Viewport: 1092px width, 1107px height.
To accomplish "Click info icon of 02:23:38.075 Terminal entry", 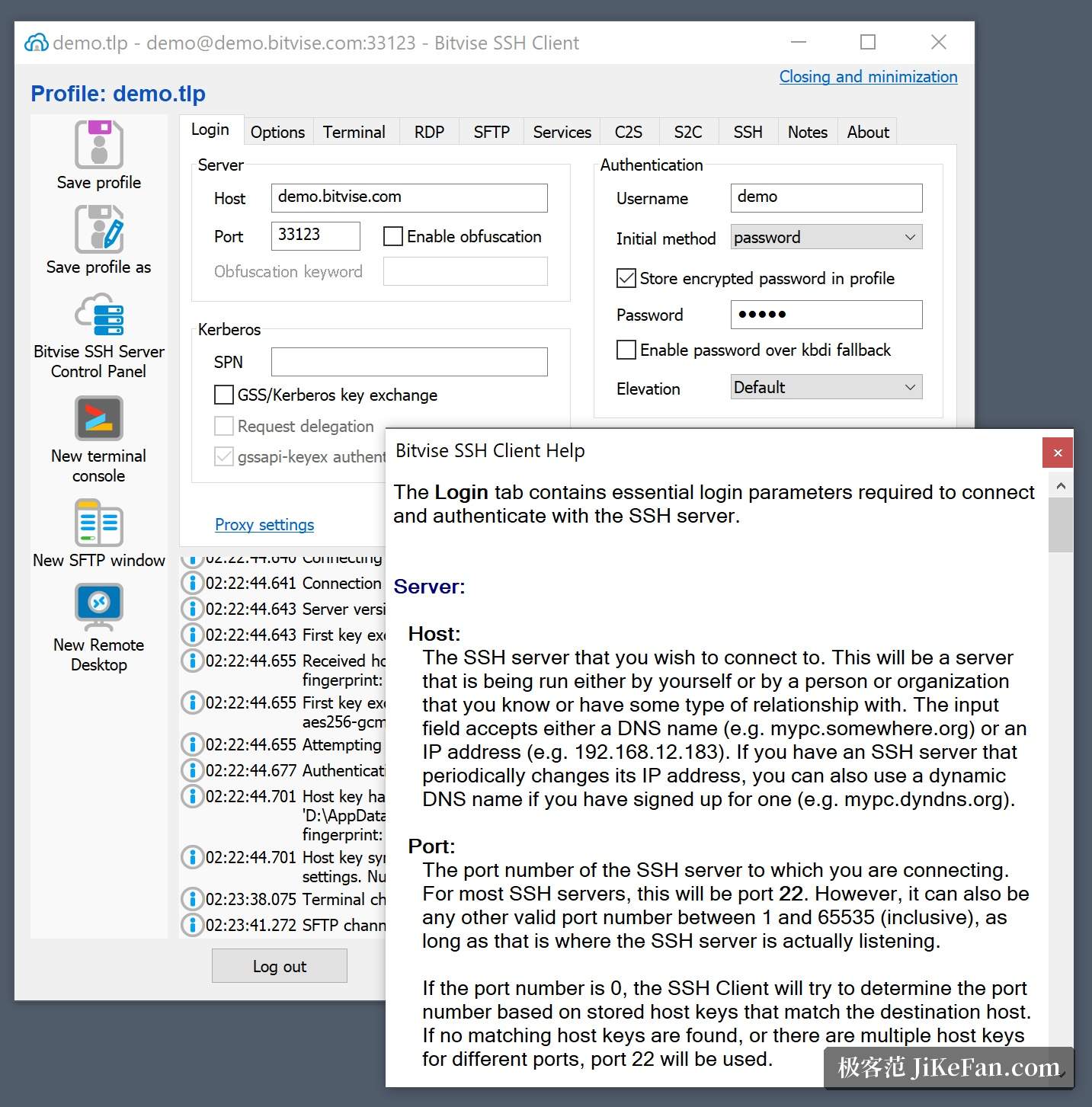I will [192, 899].
